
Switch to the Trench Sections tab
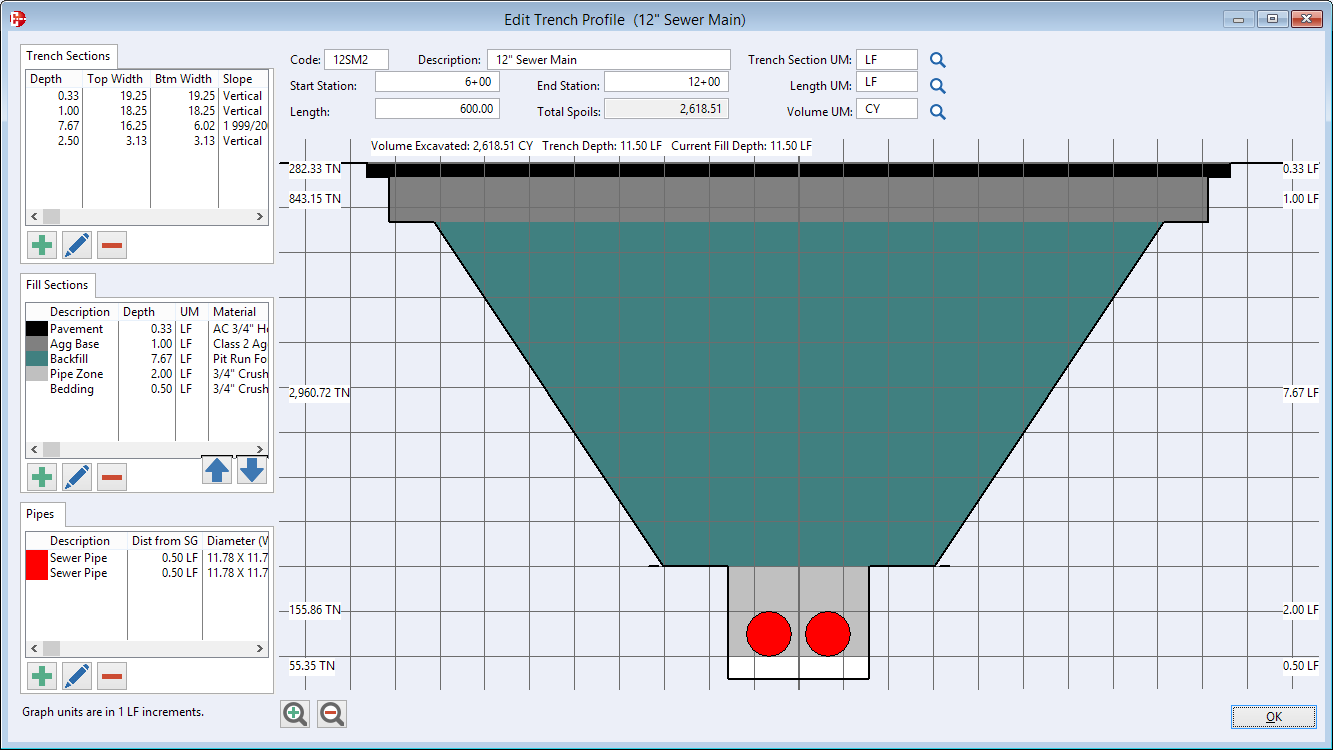tap(68, 56)
